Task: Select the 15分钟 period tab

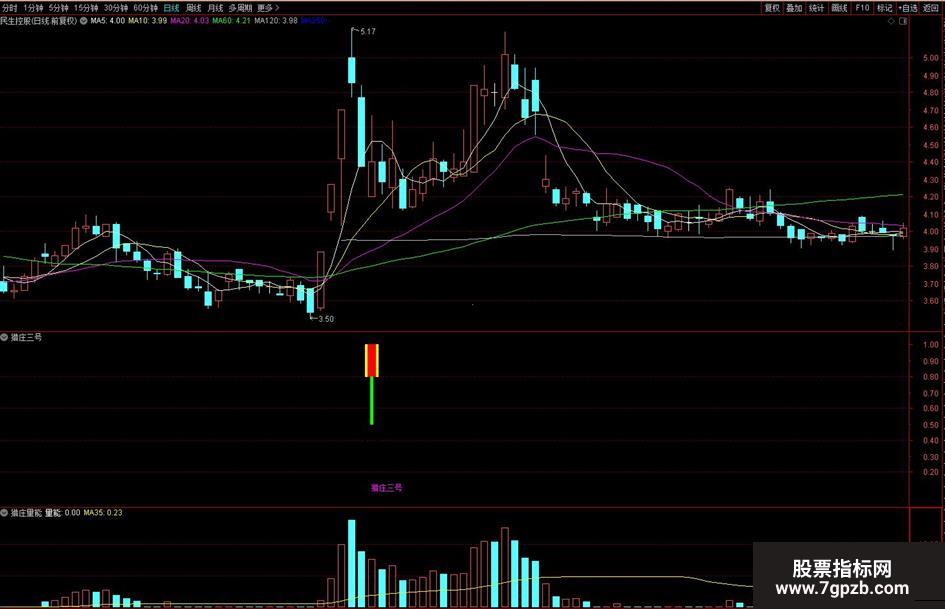Action: tap(86, 8)
